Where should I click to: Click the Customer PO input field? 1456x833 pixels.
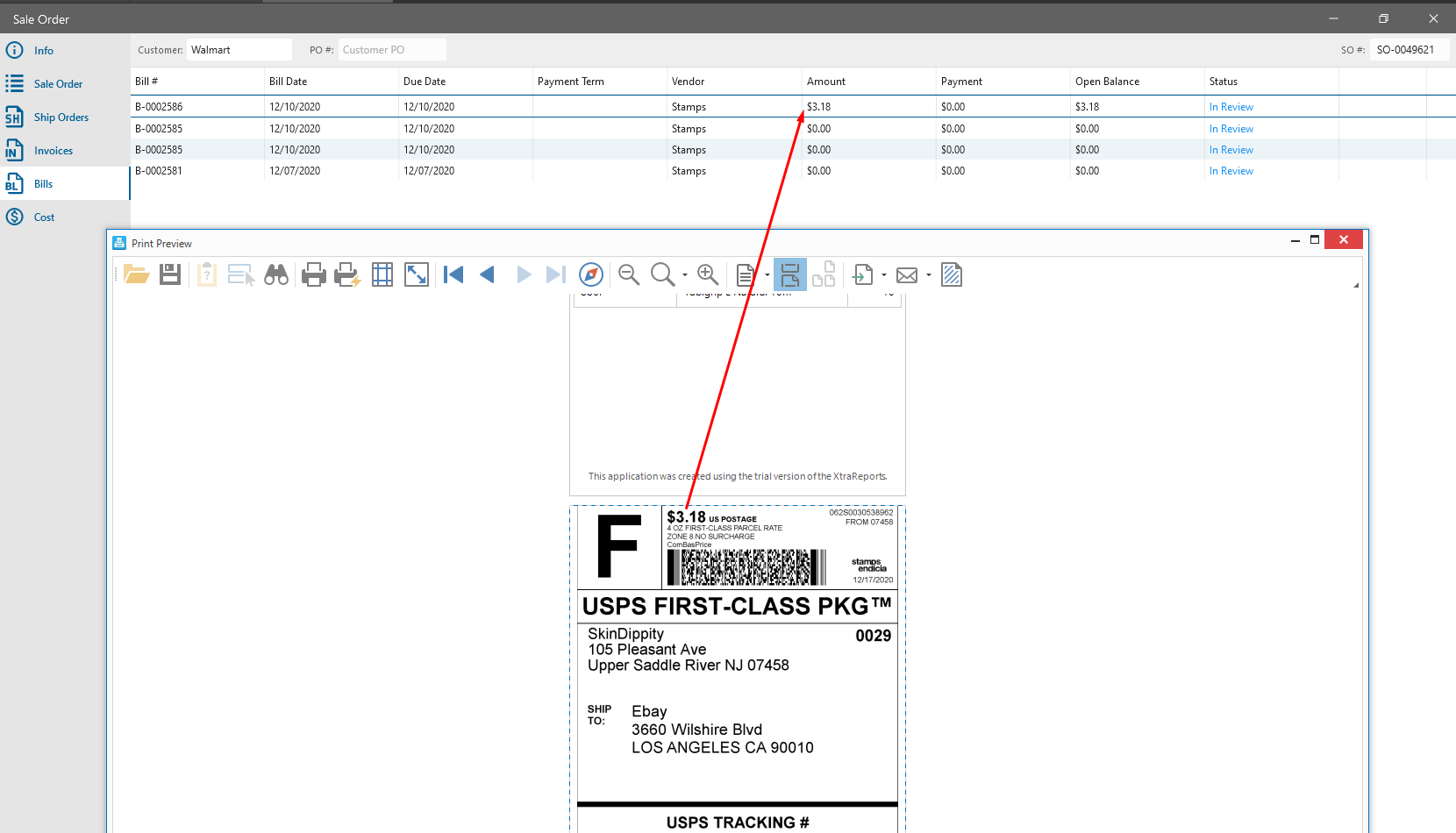[x=392, y=50]
